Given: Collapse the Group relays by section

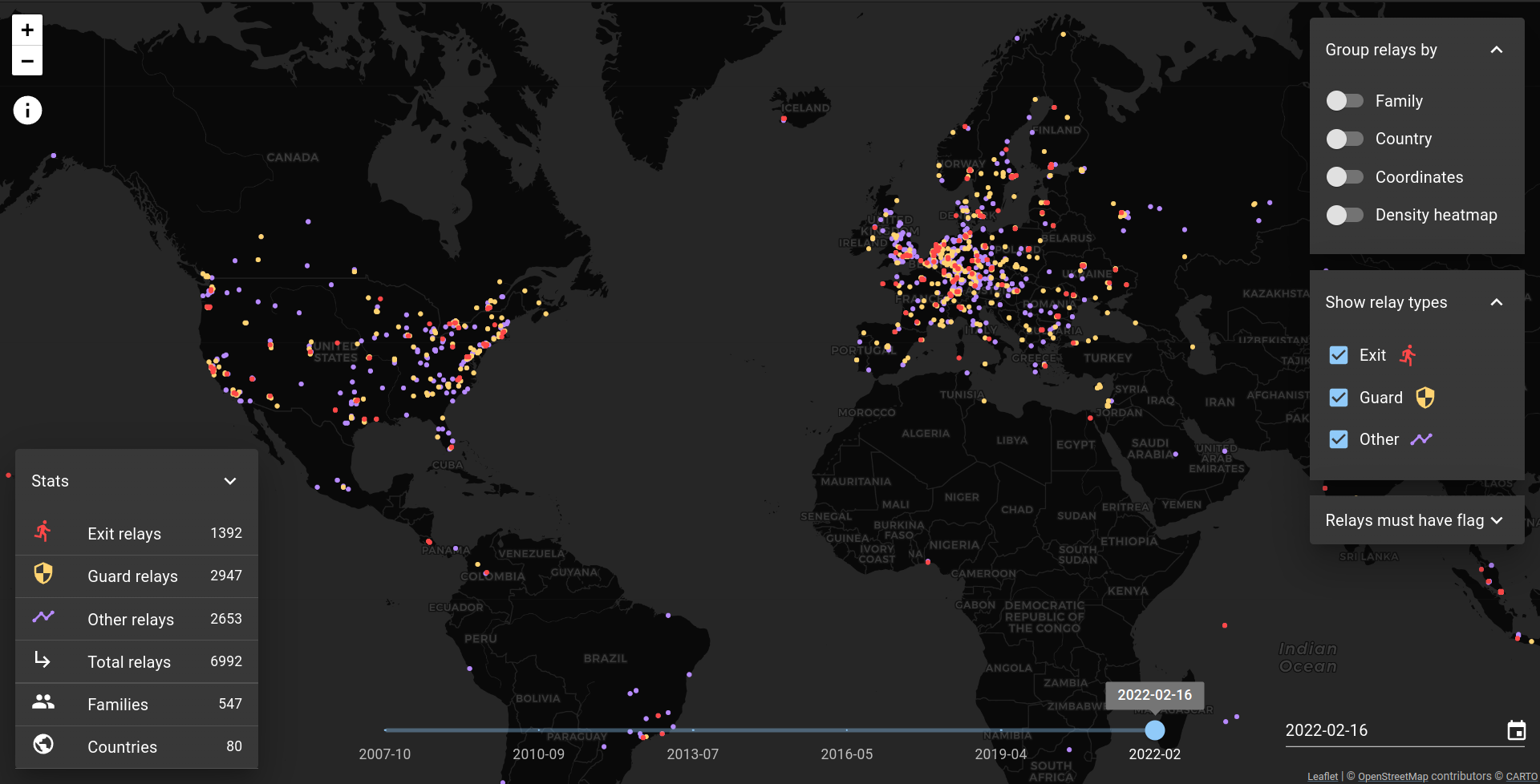Looking at the screenshot, I should click(x=1497, y=50).
